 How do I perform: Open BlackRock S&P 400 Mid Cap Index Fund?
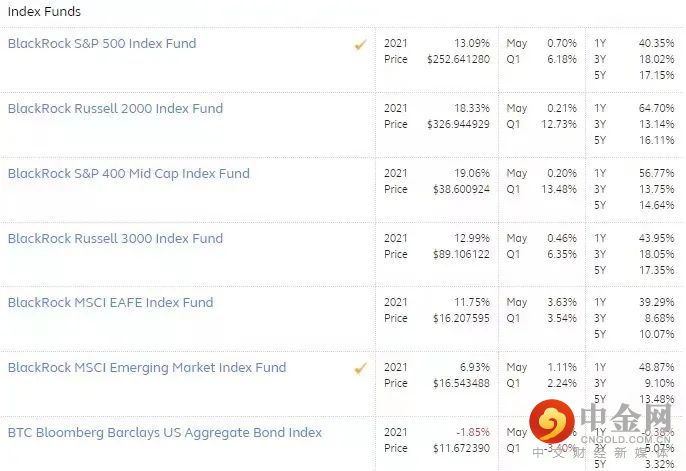128,174
